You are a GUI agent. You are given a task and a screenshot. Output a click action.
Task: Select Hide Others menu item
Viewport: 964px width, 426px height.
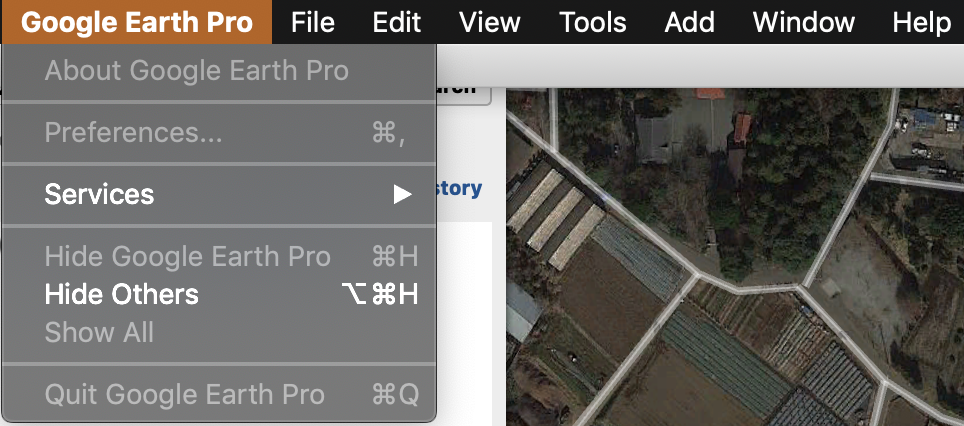[219, 295]
